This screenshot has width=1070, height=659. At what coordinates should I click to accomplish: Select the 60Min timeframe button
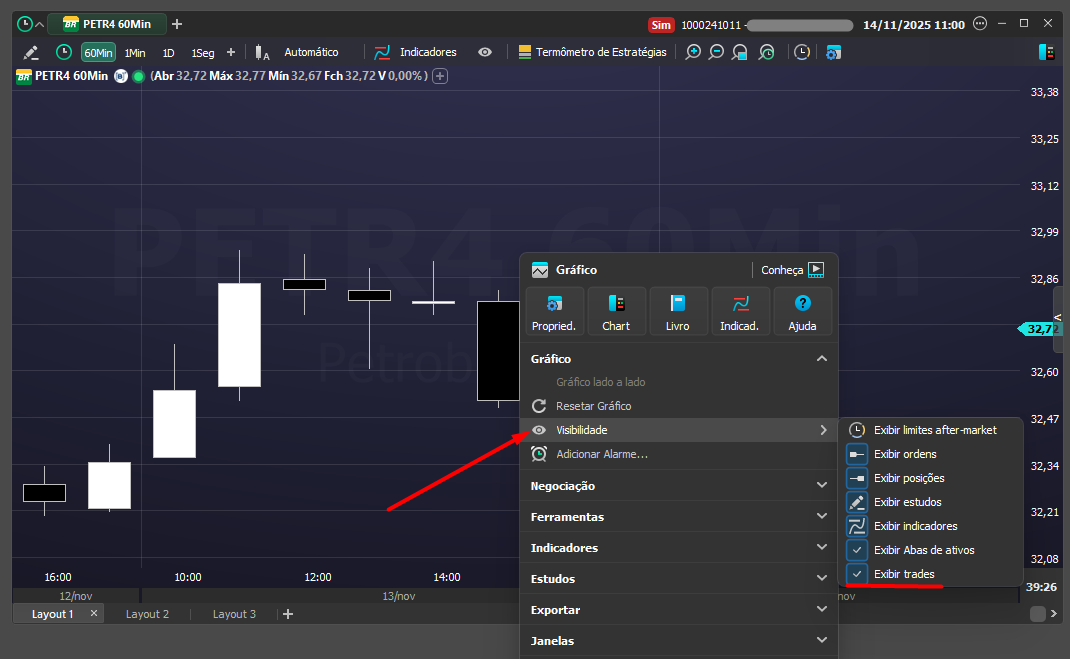98,53
